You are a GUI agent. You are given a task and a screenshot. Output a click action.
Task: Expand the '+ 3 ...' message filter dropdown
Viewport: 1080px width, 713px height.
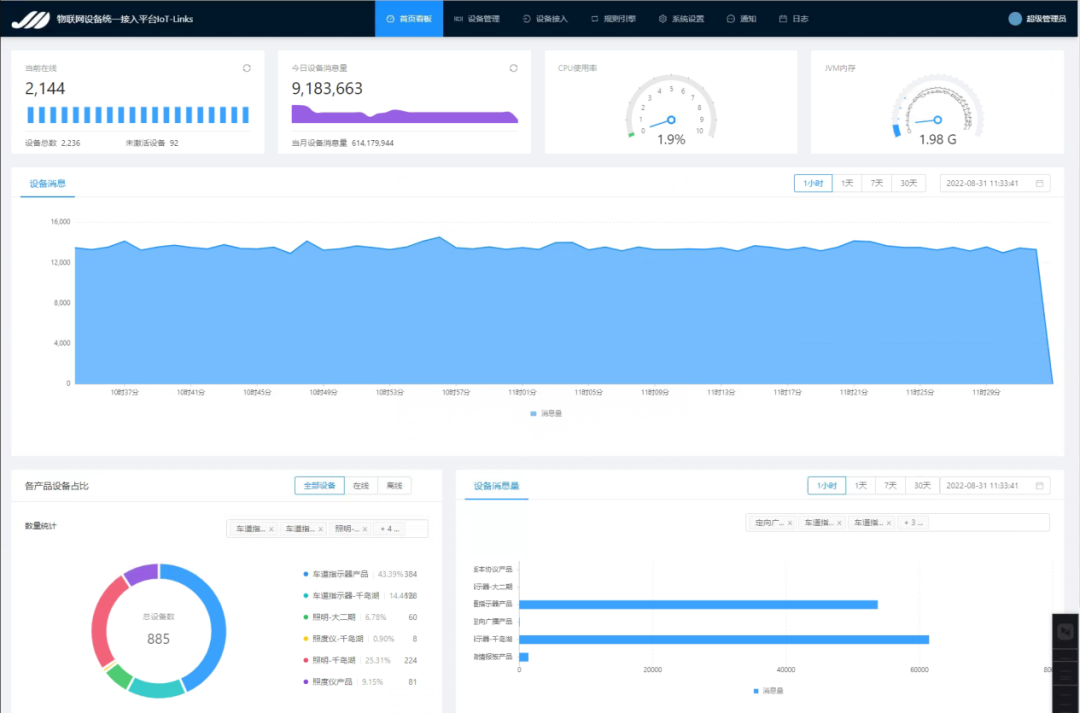coord(915,522)
